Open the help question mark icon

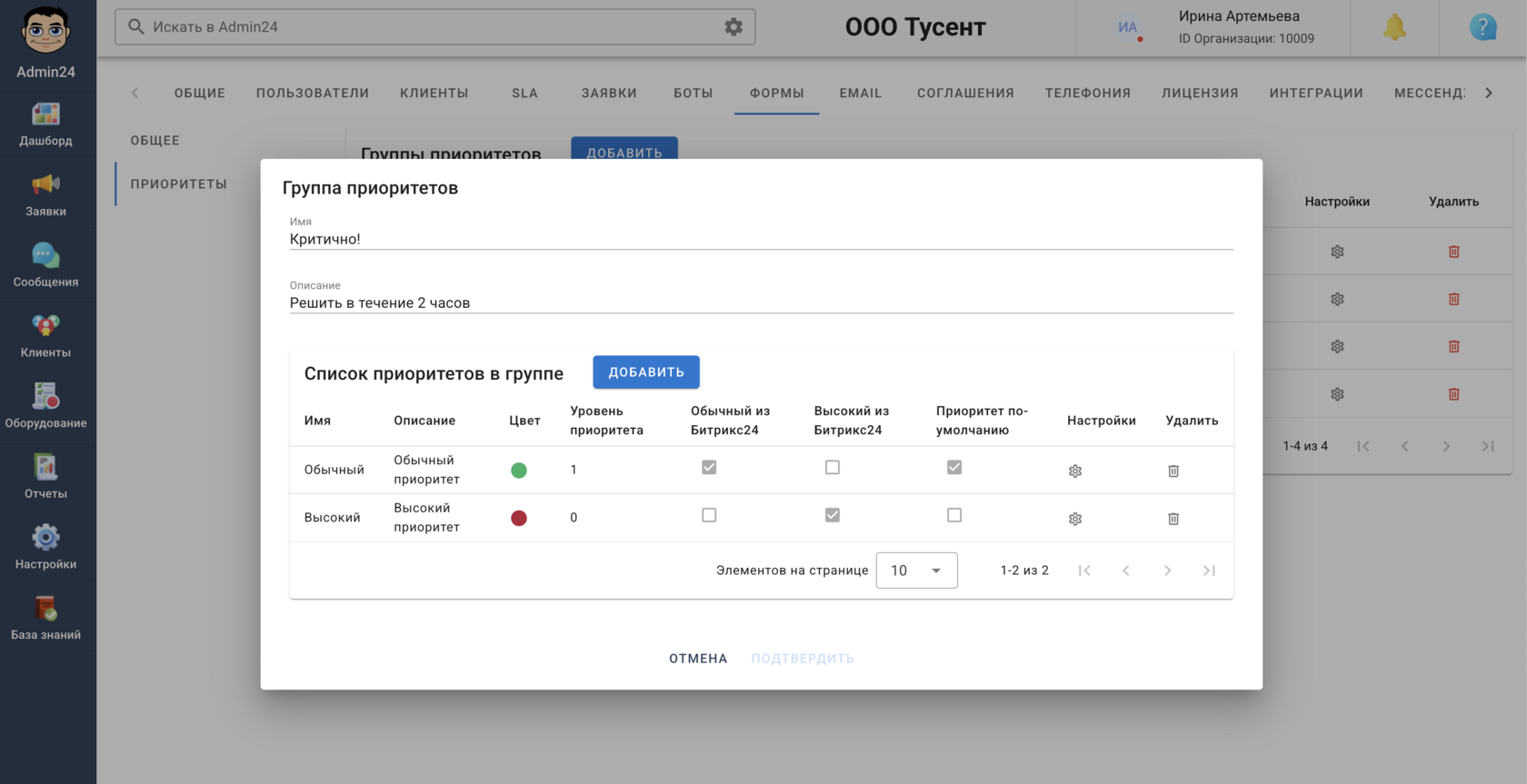[1482, 27]
